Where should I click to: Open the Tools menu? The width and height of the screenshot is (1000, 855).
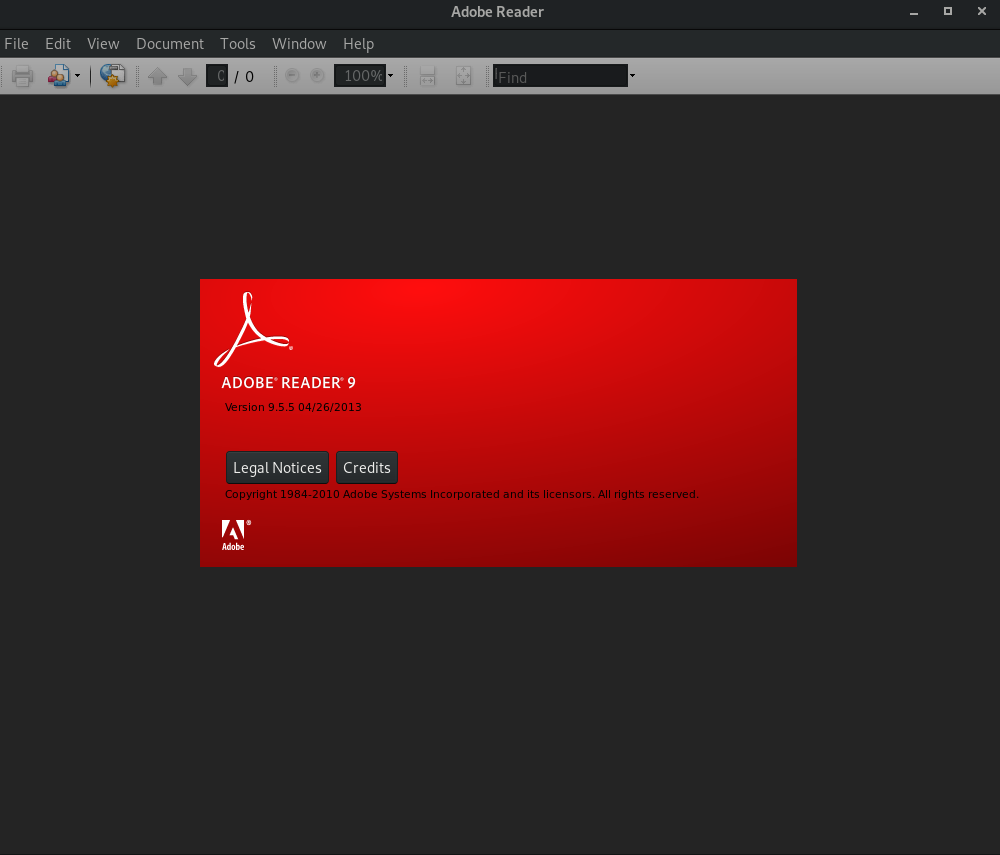(x=238, y=44)
